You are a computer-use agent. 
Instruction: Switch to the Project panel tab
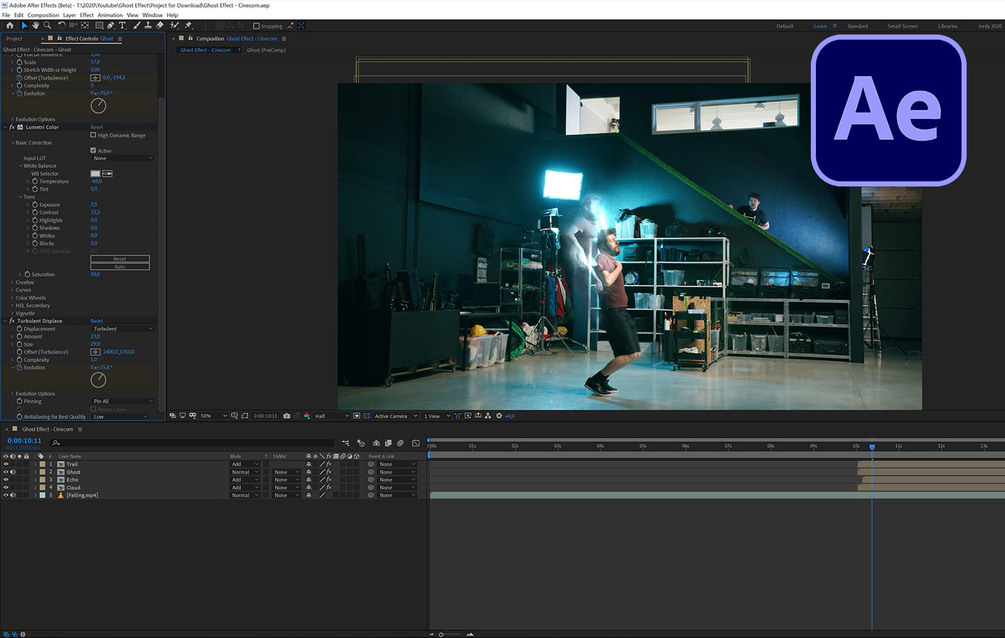[14, 38]
